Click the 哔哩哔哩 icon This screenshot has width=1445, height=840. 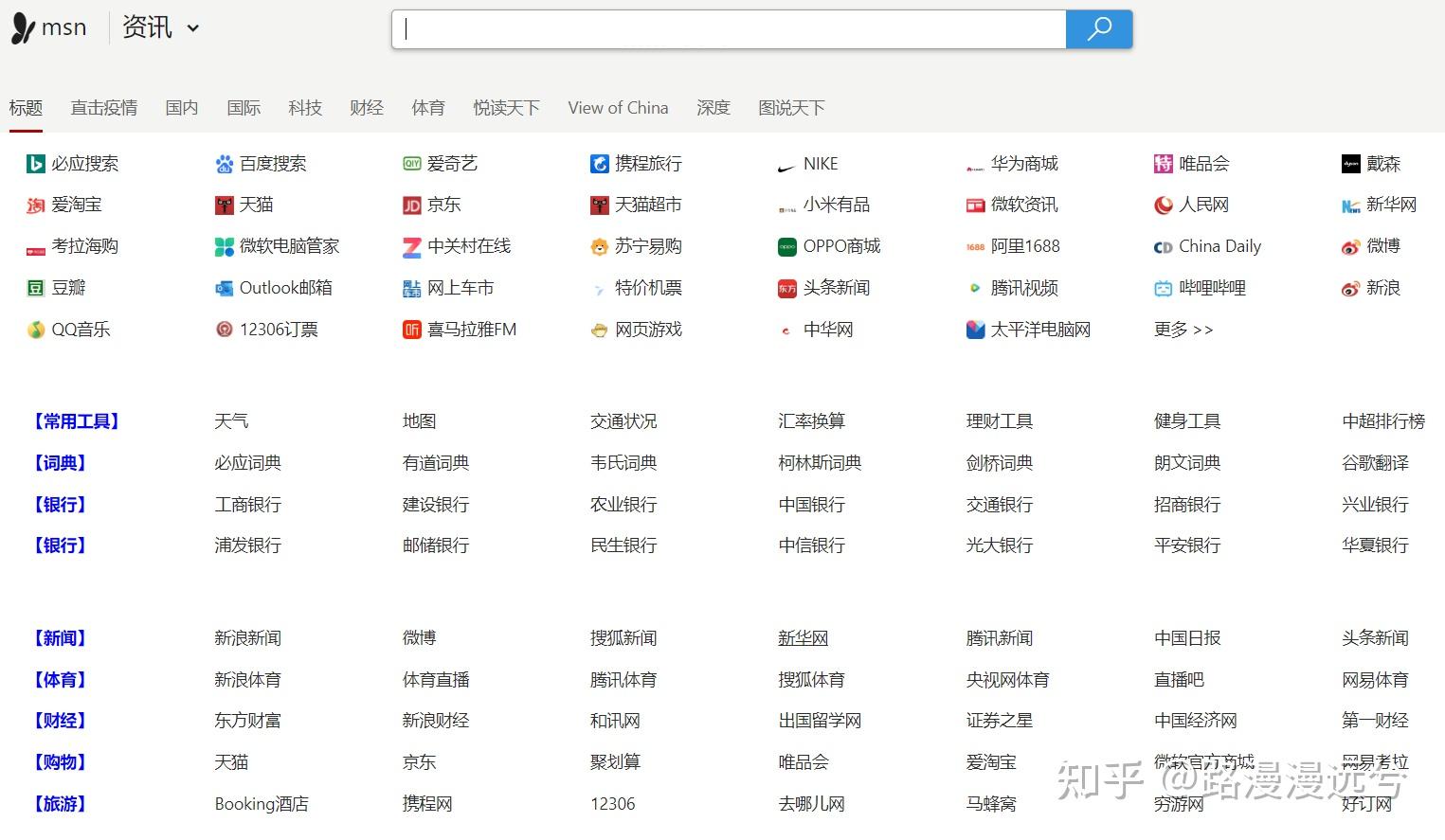[x=1163, y=288]
